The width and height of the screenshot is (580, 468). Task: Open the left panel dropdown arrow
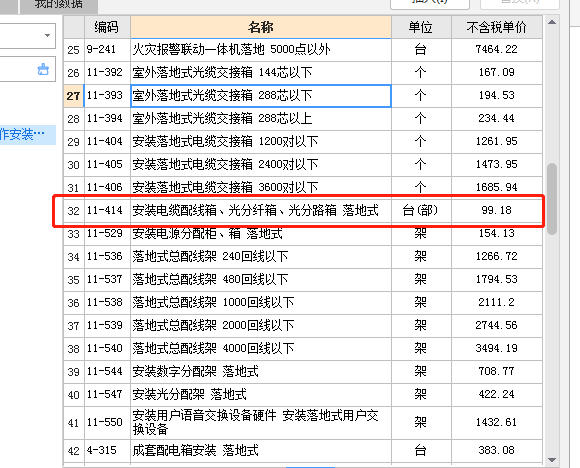(47, 36)
